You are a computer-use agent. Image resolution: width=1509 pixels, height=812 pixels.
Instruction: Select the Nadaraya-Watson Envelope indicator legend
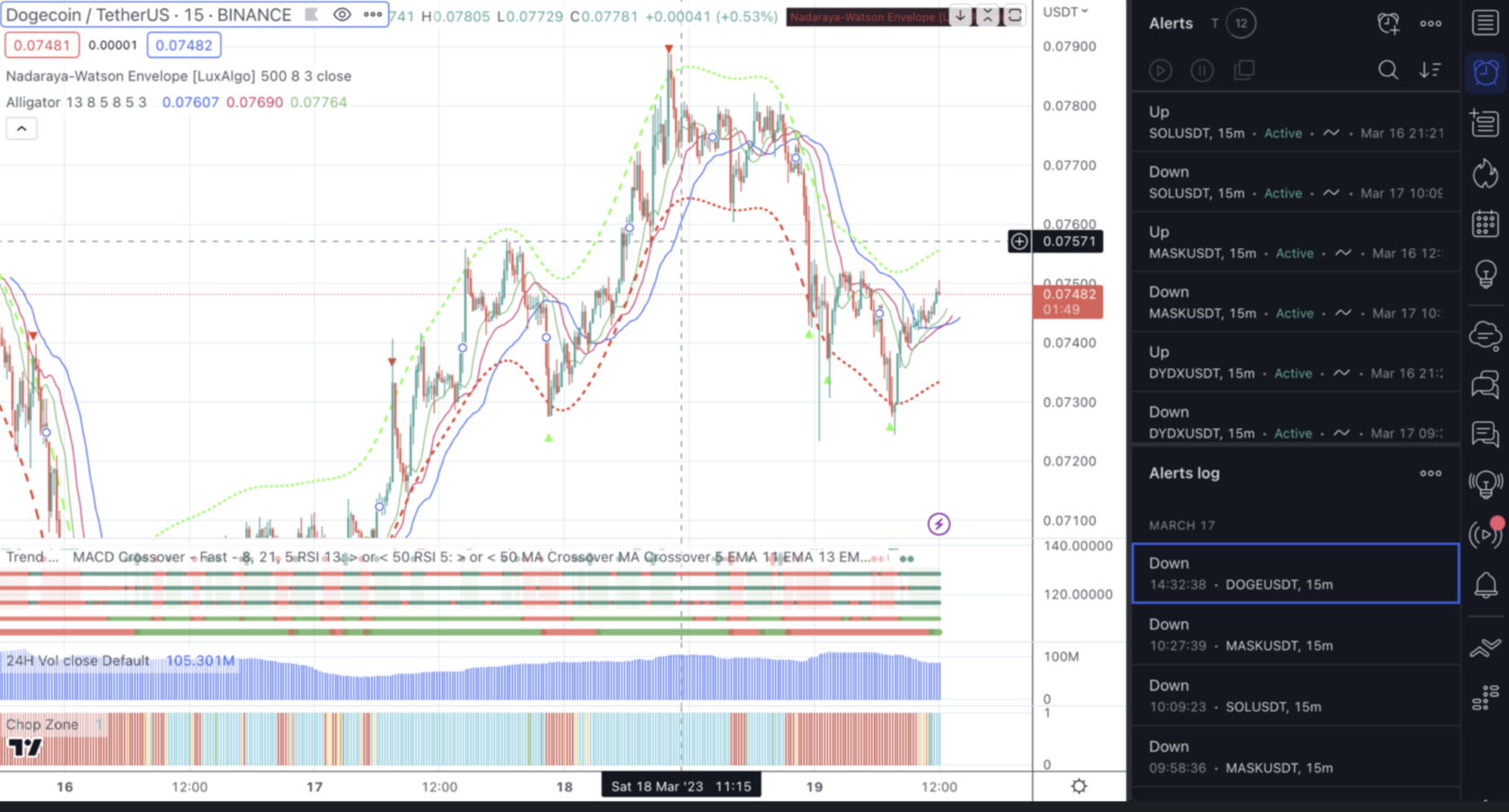pos(179,76)
